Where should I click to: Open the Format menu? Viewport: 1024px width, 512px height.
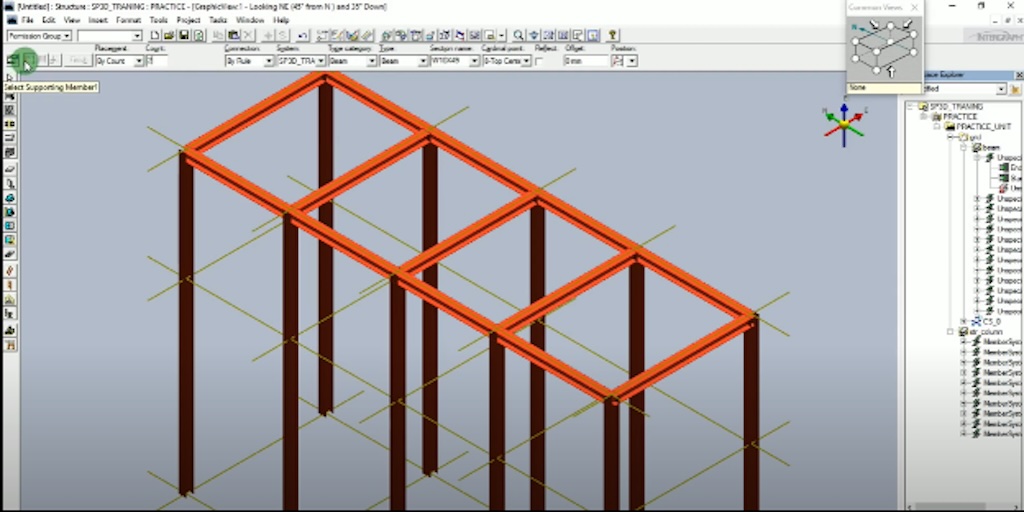[129, 20]
